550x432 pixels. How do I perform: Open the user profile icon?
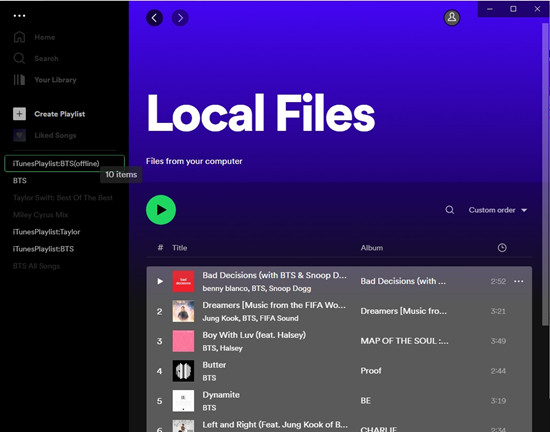click(452, 18)
